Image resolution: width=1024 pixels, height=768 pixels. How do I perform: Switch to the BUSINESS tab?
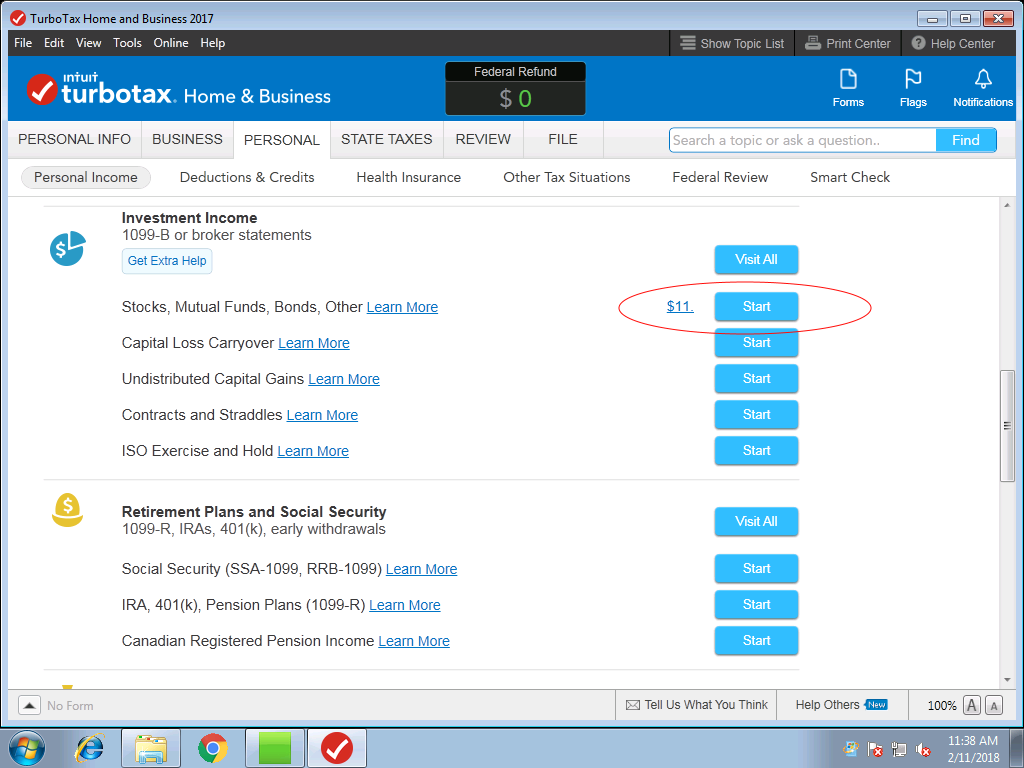pos(187,140)
